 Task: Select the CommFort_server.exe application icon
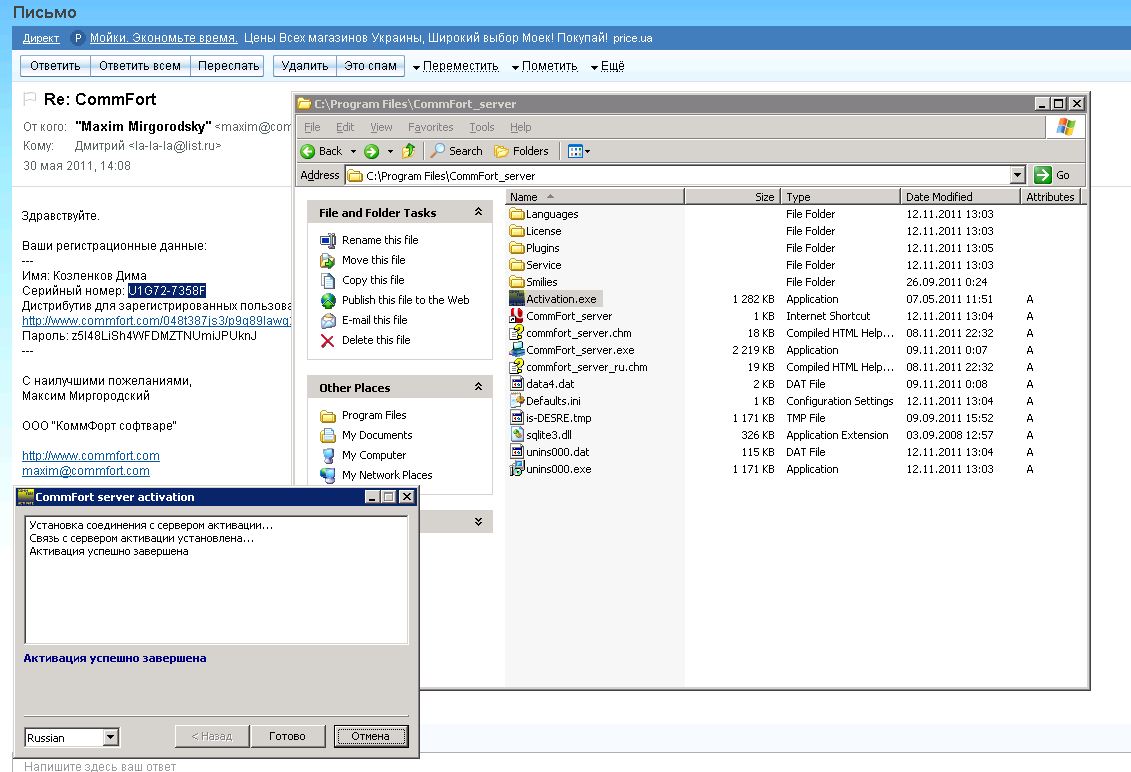click(516, 350)
